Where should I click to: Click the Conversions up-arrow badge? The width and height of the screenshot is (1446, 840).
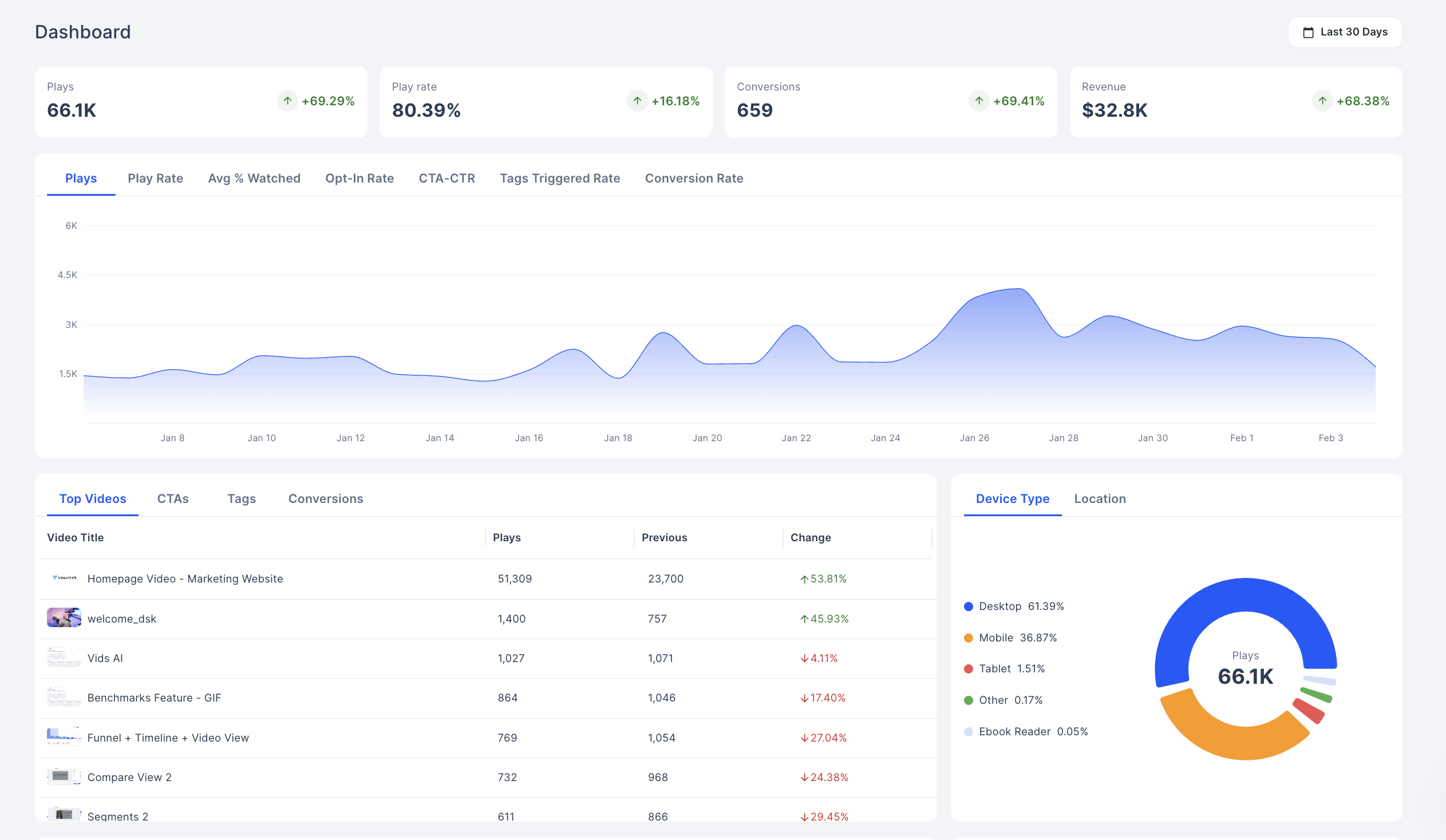point(979,101)
